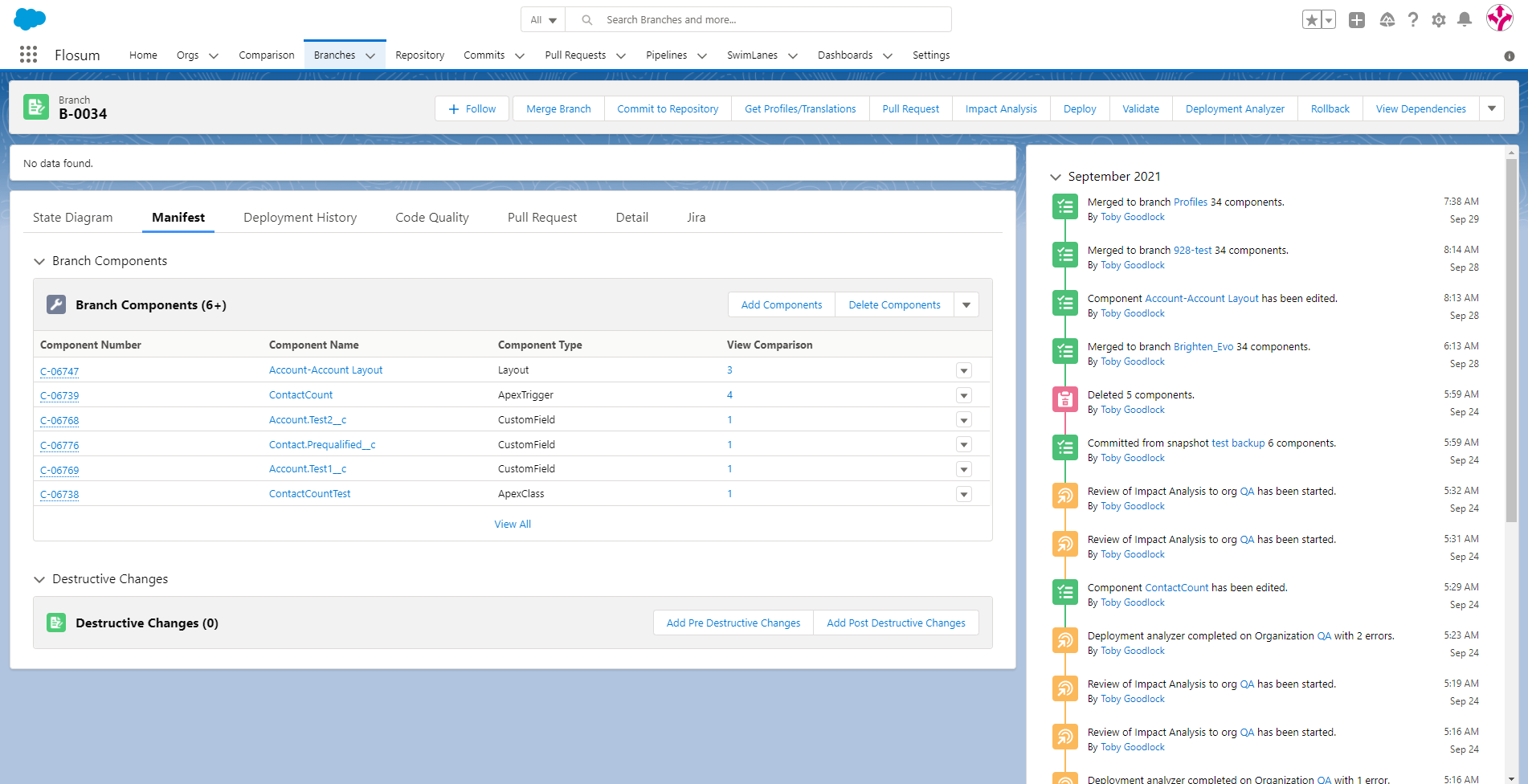Open the search scope All dropdown
Viewport: 1528px width, 784px height.
(544, 20)
